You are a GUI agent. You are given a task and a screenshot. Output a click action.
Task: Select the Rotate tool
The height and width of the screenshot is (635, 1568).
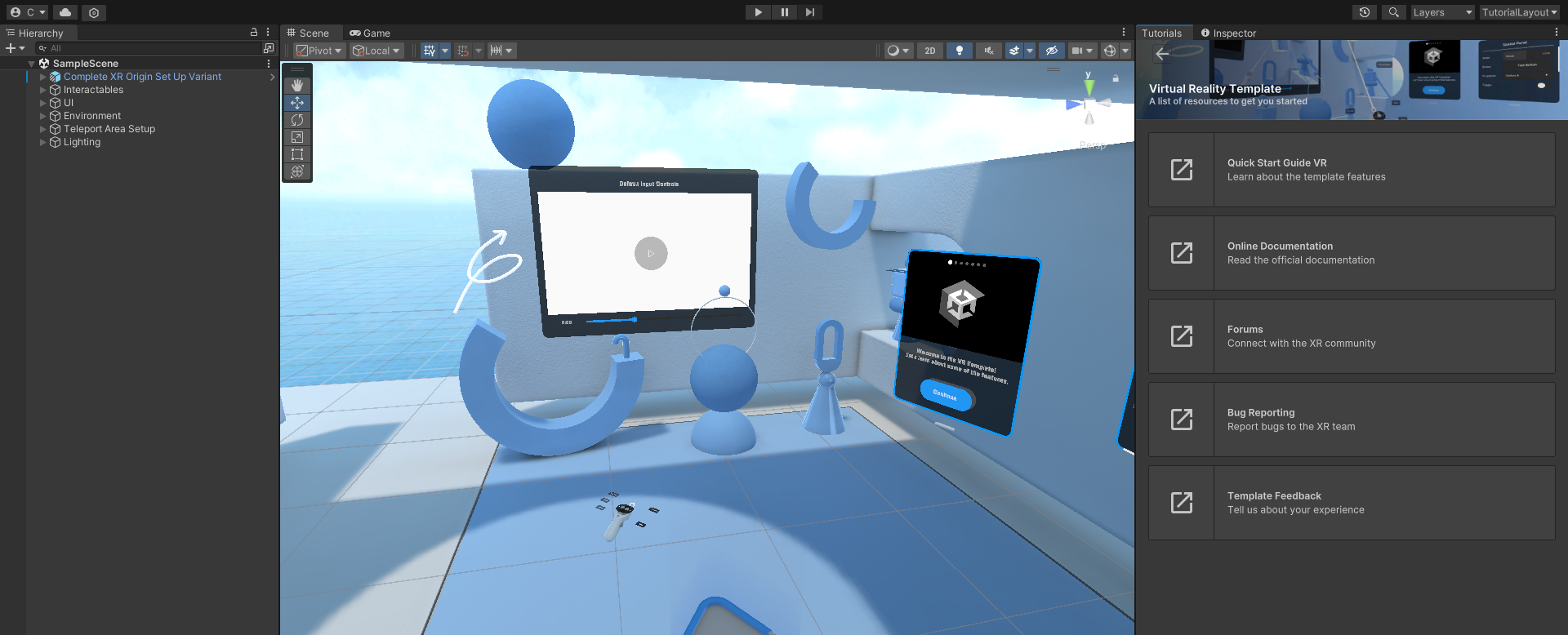(x=297, y=120)
